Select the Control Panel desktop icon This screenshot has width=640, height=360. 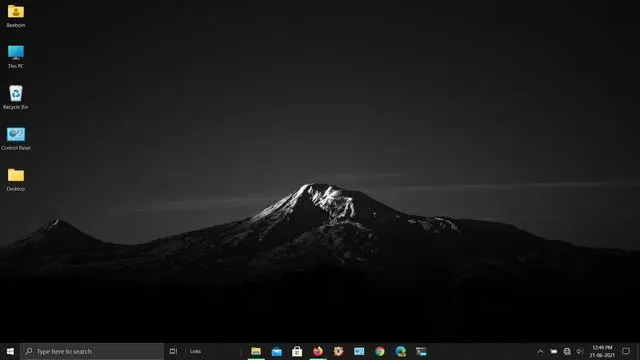point(16,139)
